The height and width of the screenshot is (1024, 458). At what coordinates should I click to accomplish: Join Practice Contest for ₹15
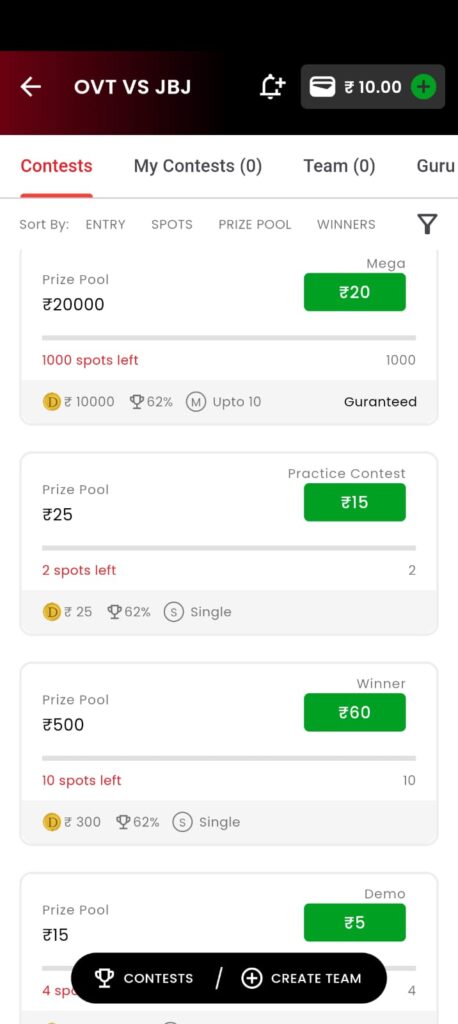[x=355, y=502]
